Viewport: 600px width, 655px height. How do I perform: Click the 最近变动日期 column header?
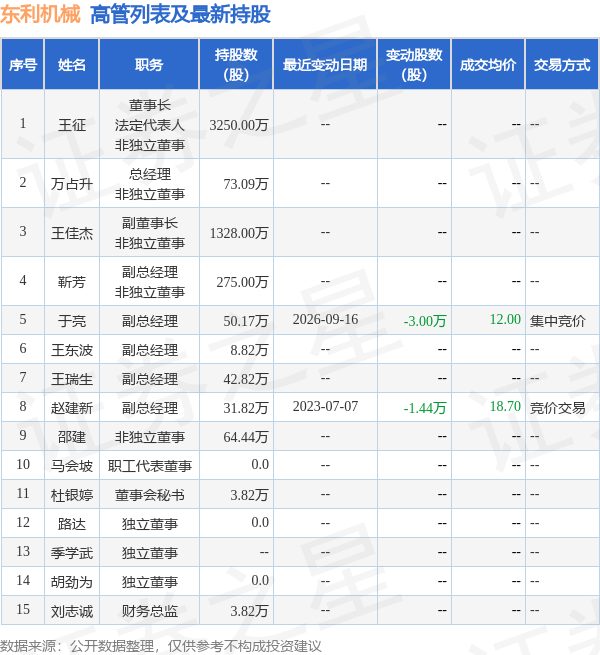click(x=325, y=64)
